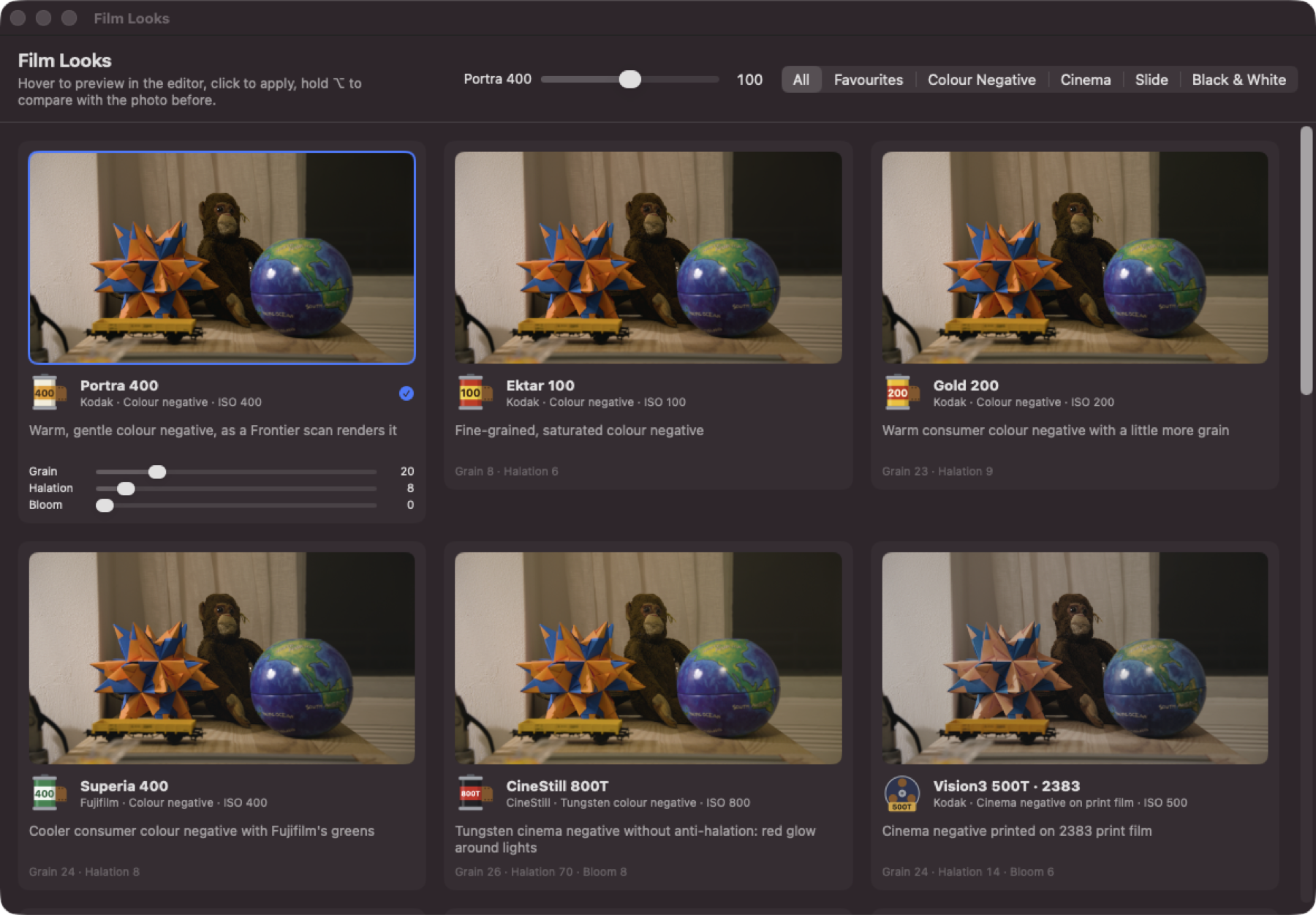Click the 'Ektar 100' title text
This screenshot has width=1316, height=915.
(x=540, y=385)
